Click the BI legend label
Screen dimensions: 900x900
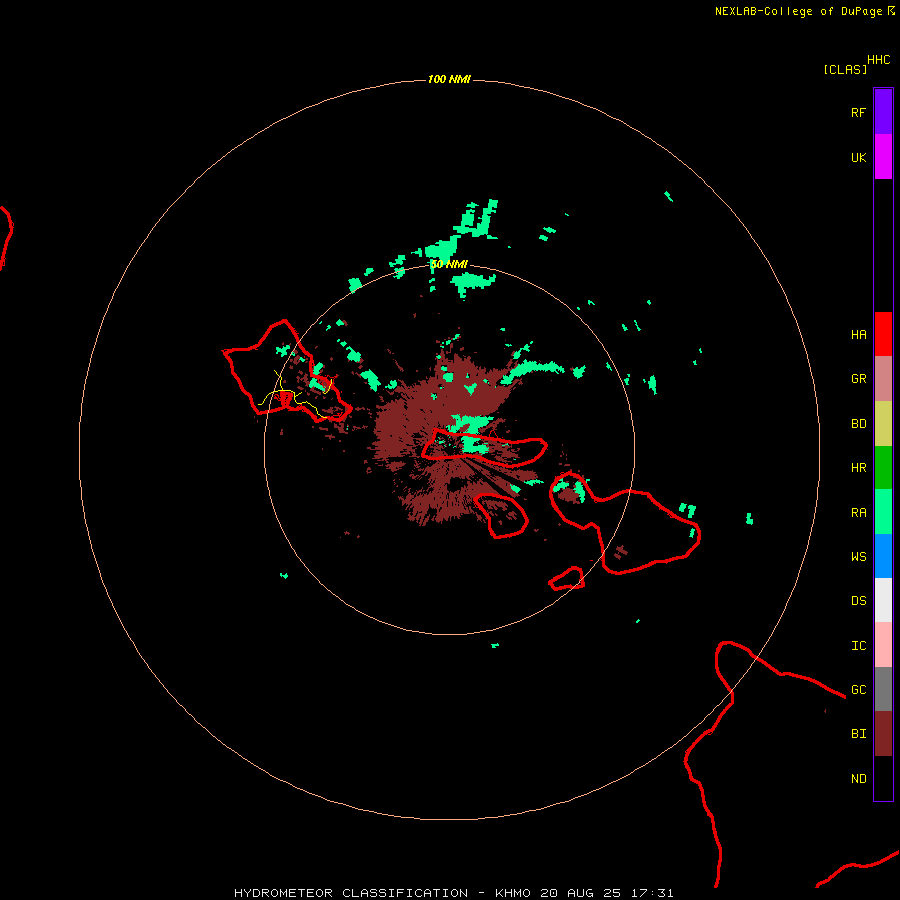coord(858,734)
